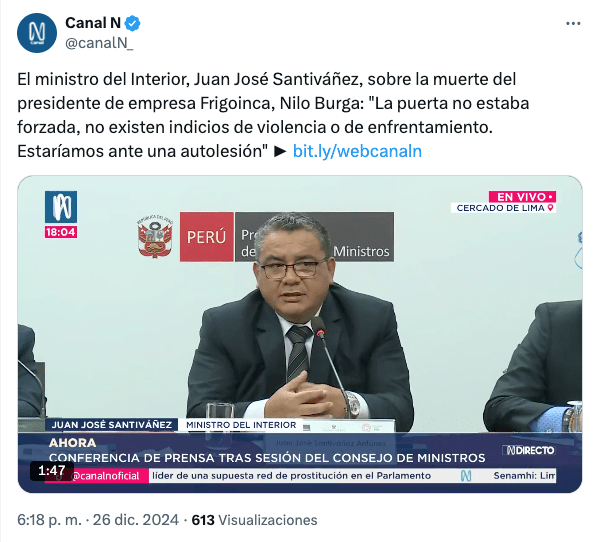
Task: Click the red PERÚ logo block
Action: coord(206,237)
